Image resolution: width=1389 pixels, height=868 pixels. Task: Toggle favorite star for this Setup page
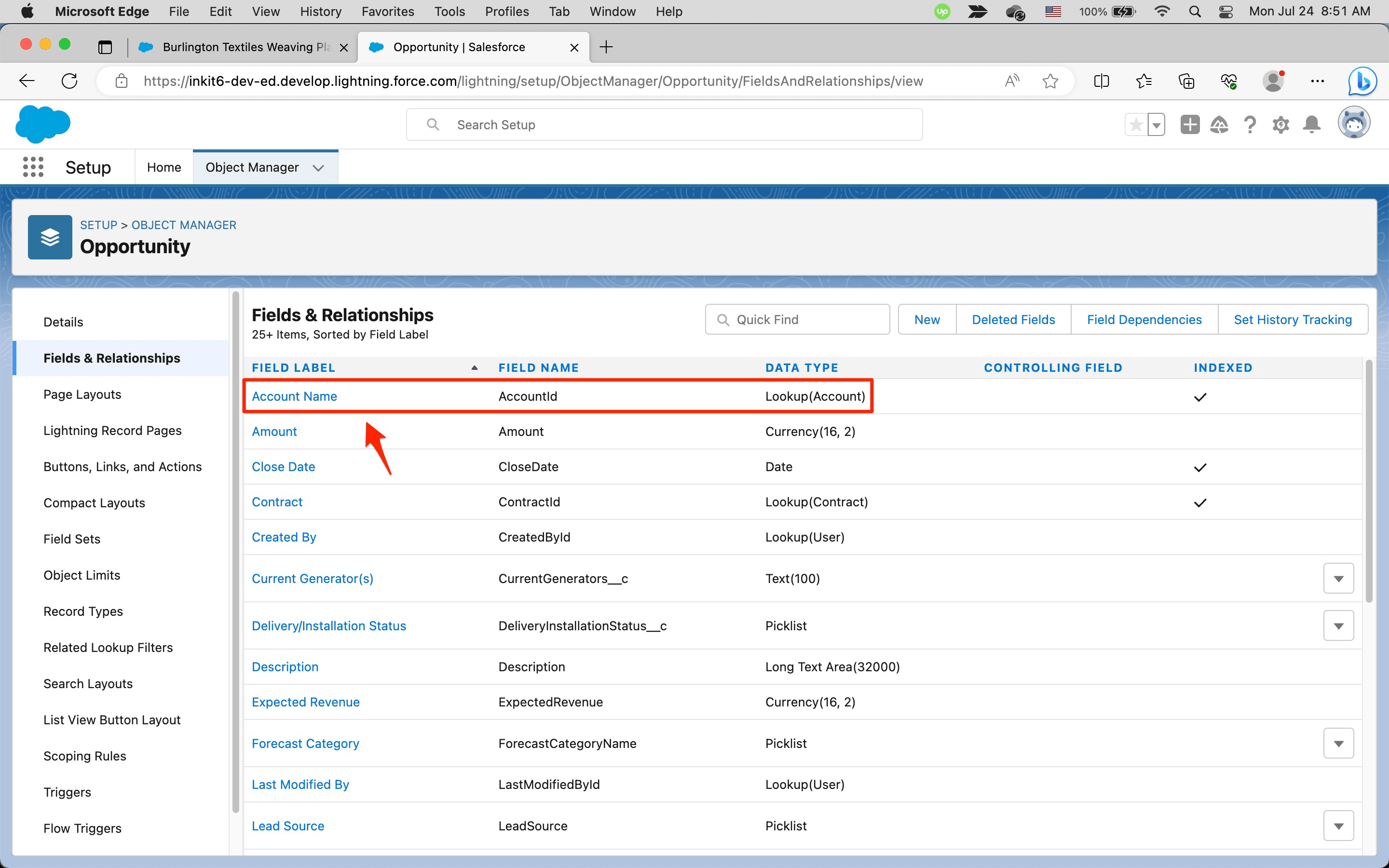point(1135,124)
